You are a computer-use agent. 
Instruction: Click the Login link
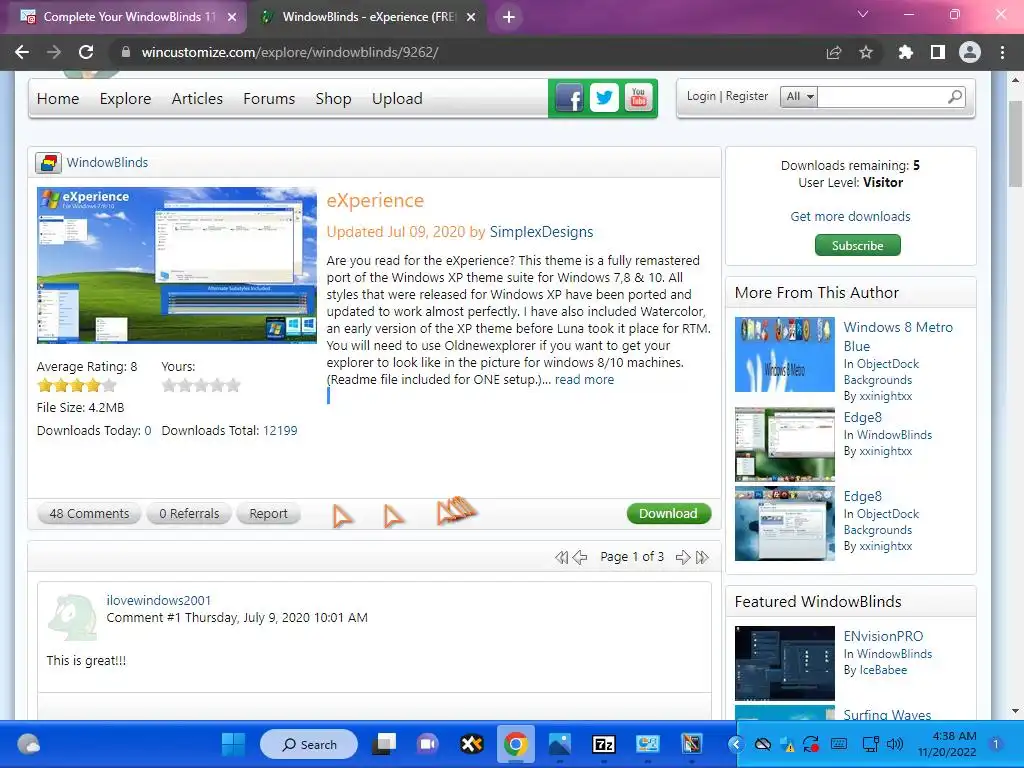(701, 96)
